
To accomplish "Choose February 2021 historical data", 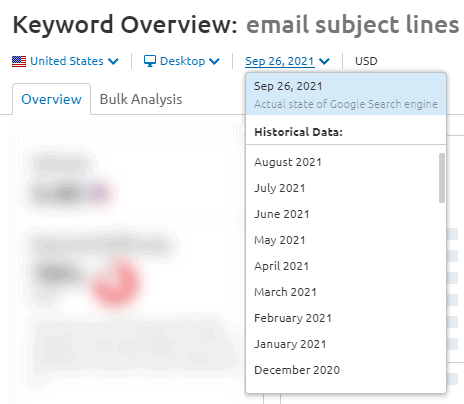I will coord(342,318).
